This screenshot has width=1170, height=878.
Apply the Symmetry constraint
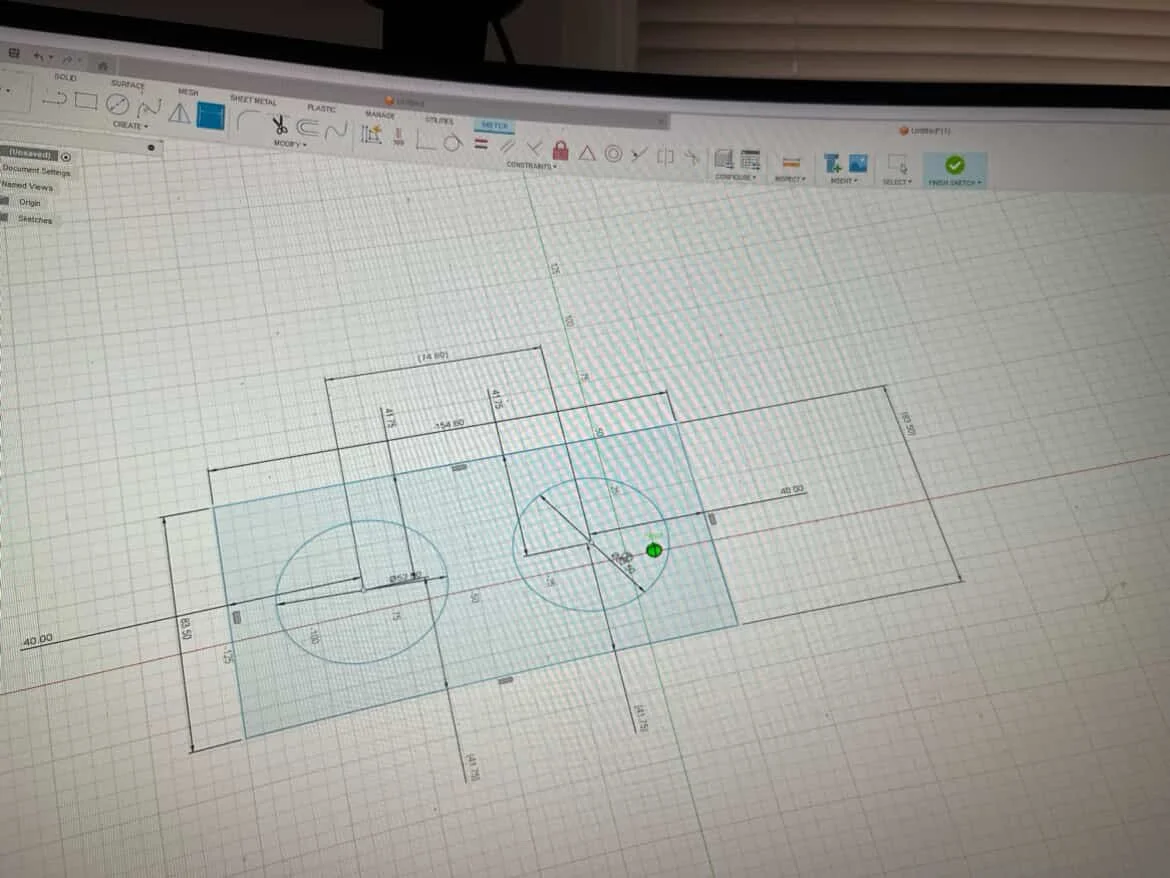point(665,157)
